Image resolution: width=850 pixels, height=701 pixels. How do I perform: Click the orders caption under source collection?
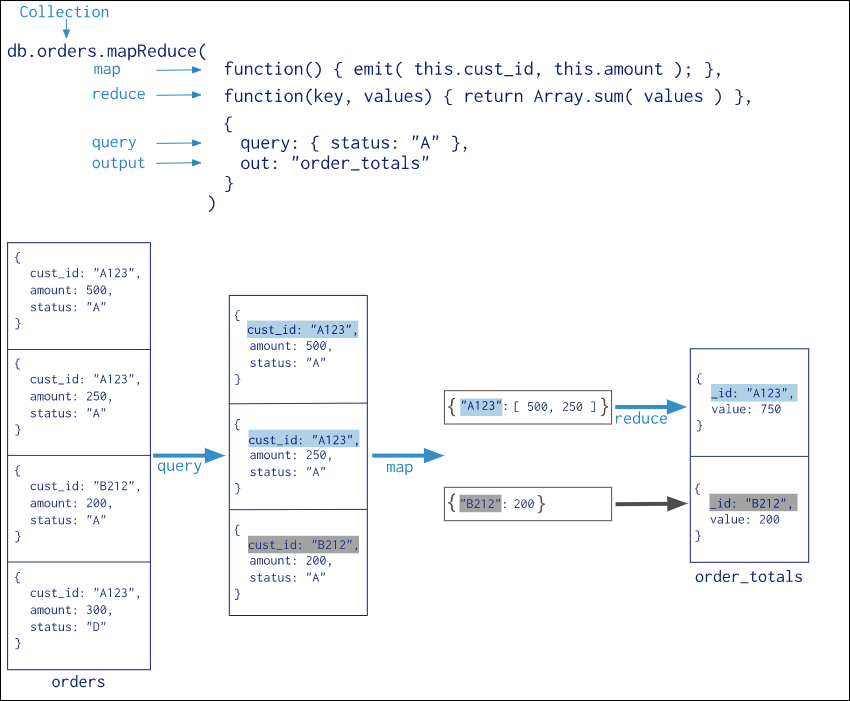[x=79, y=681]
